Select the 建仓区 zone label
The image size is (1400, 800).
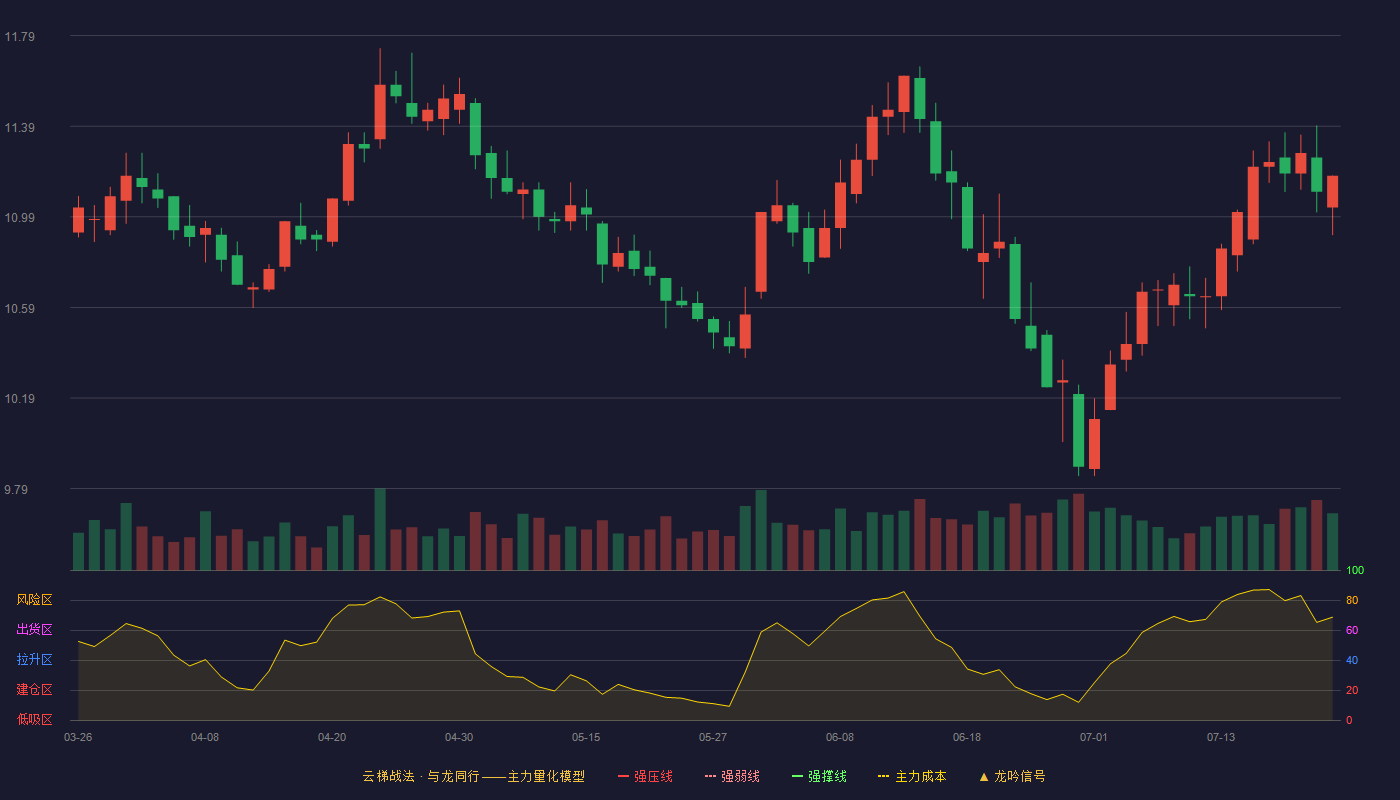click(x=34, y=690)
